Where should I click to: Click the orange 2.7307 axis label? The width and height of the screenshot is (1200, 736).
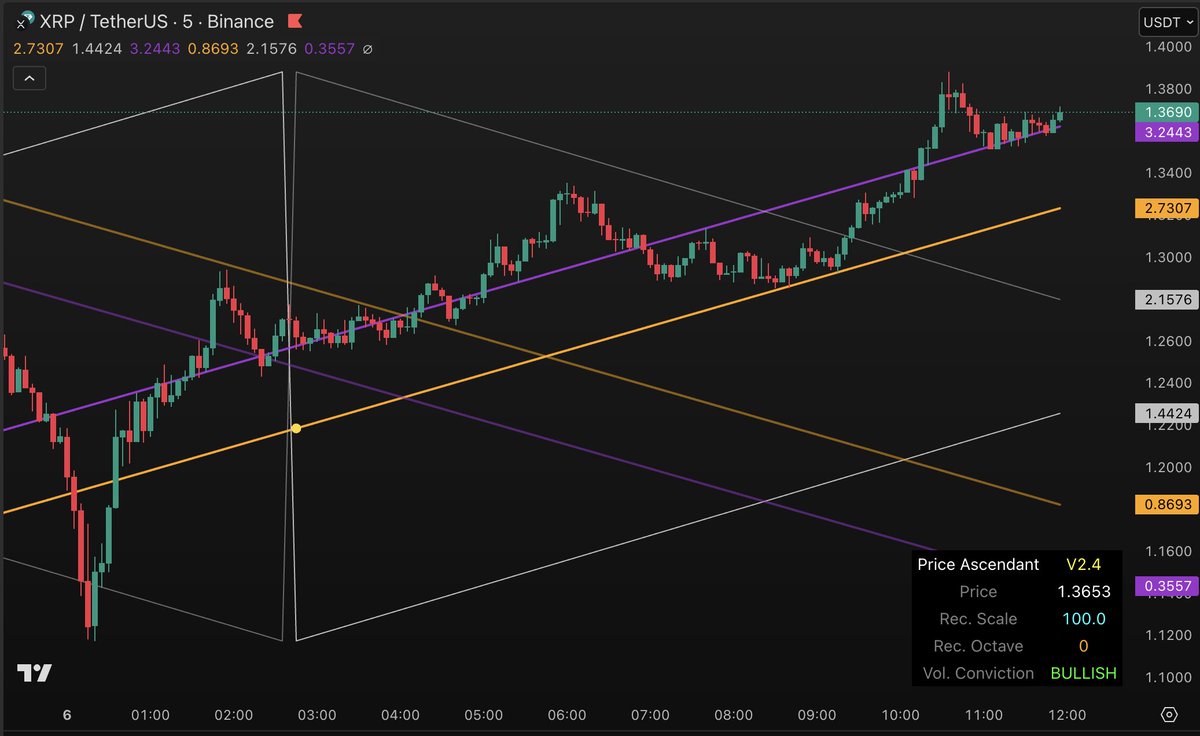1165,208
